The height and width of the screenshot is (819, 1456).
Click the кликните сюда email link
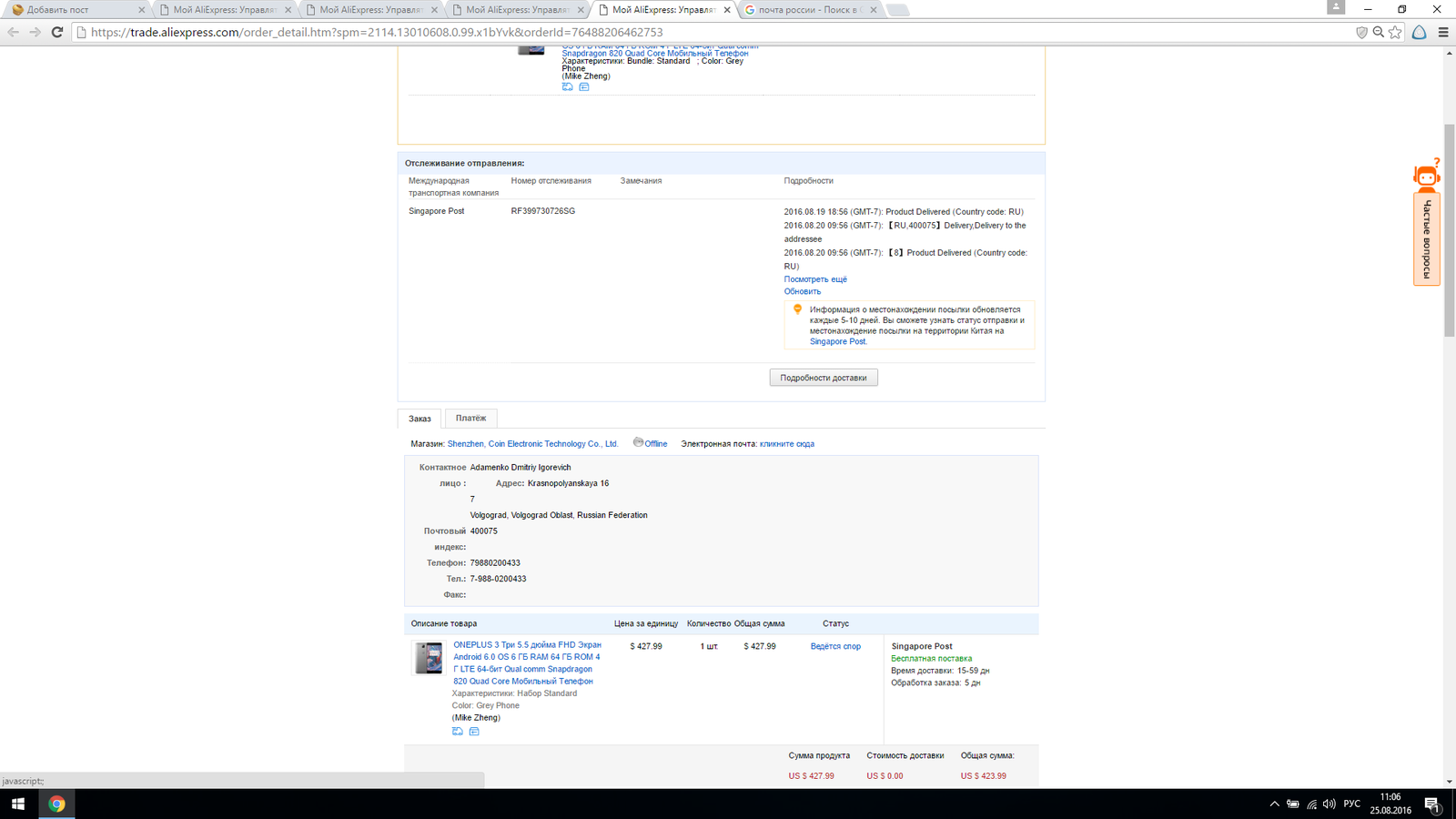coord(787,444)
